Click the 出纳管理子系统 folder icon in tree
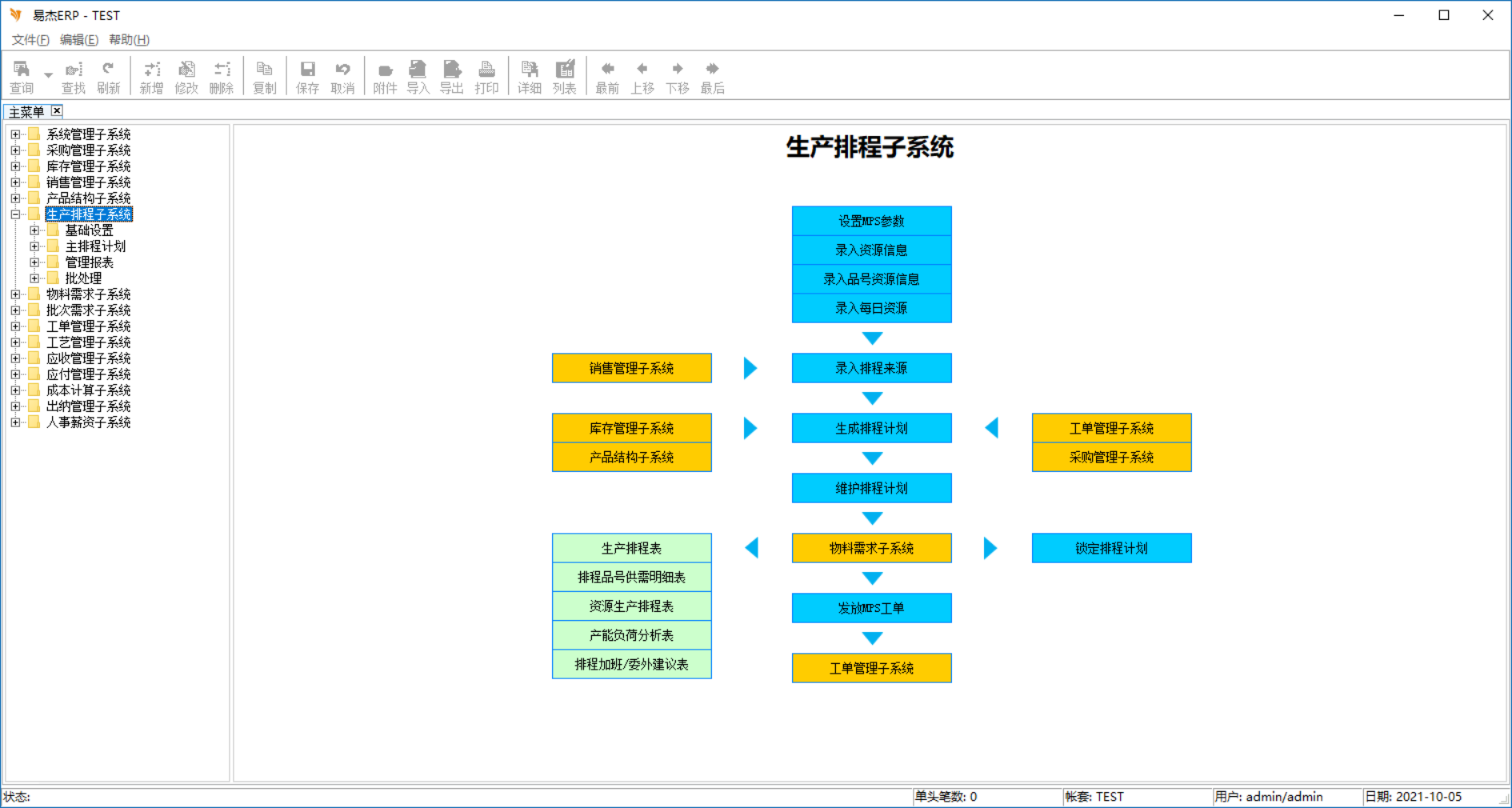Viewport: 1512px width, 808px height. (x=34, y=406)
